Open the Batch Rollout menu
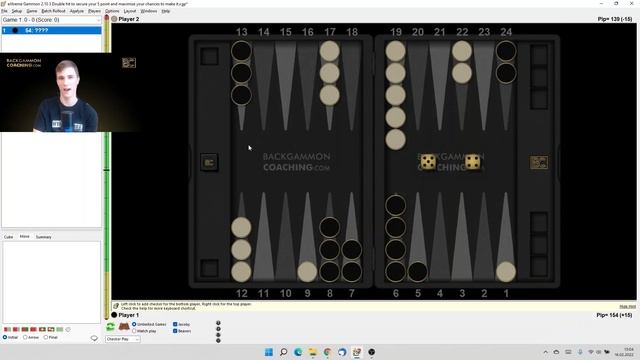Screen dimensions: 640x360 [53, 11]
